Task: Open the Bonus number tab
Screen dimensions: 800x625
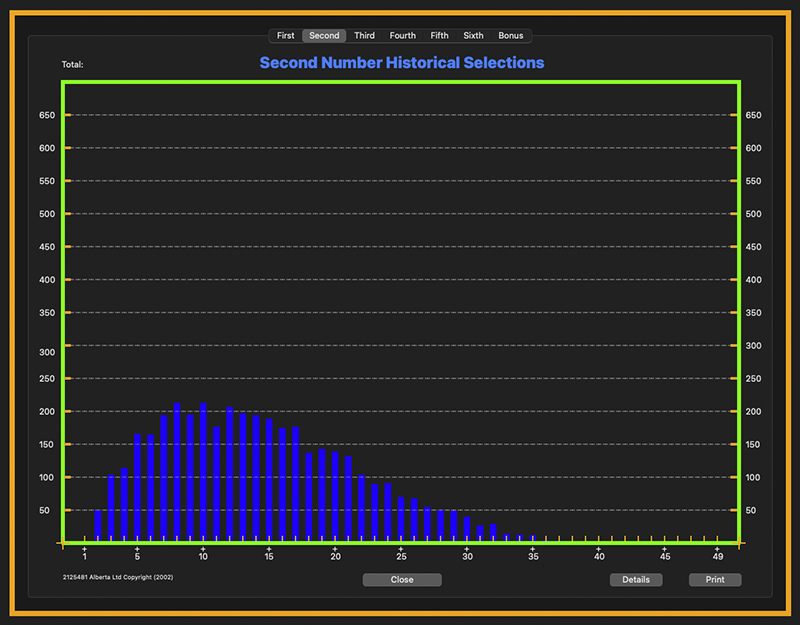Action: coord(511,36)
